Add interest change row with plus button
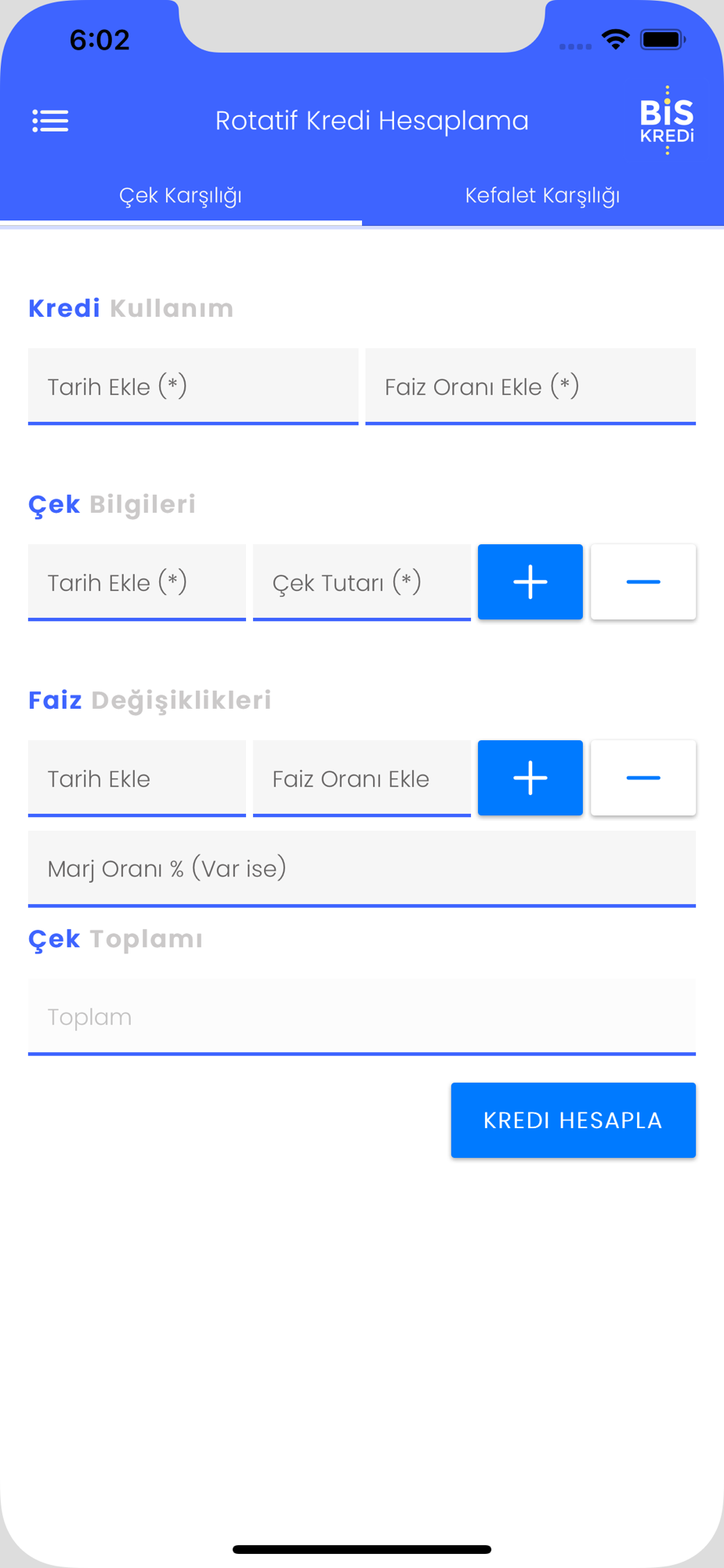This screenshot has height=1568, width=724. pos(530,778)
